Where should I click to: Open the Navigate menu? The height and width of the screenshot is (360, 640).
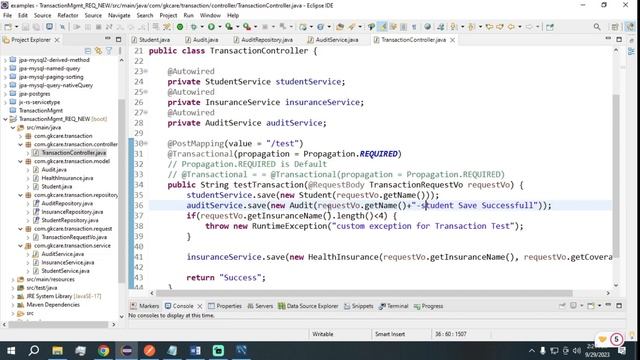(119, 15)
